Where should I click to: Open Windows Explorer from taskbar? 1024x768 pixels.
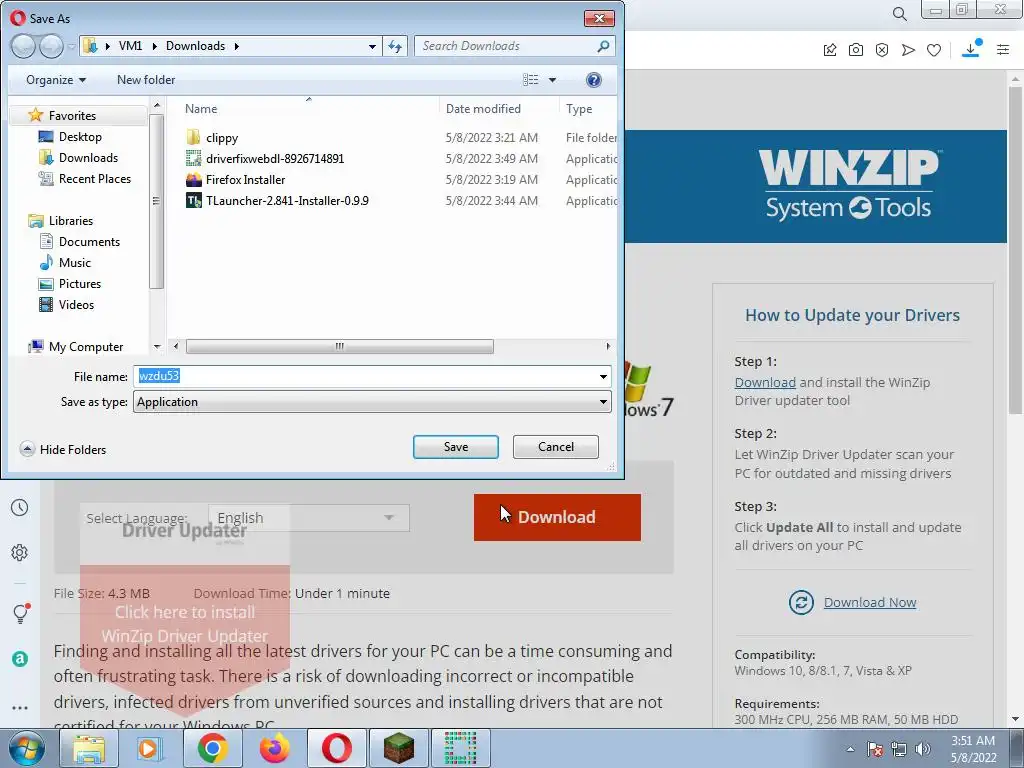pos(89,748)
